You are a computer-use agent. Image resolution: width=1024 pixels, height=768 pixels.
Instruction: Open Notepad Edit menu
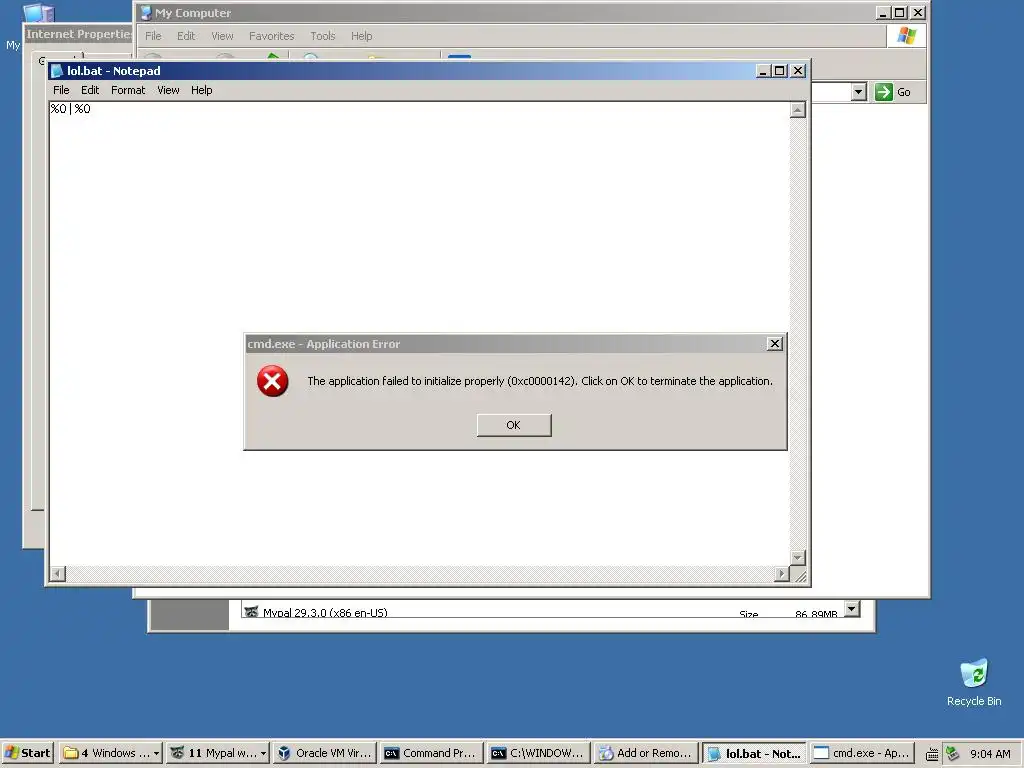90,90
